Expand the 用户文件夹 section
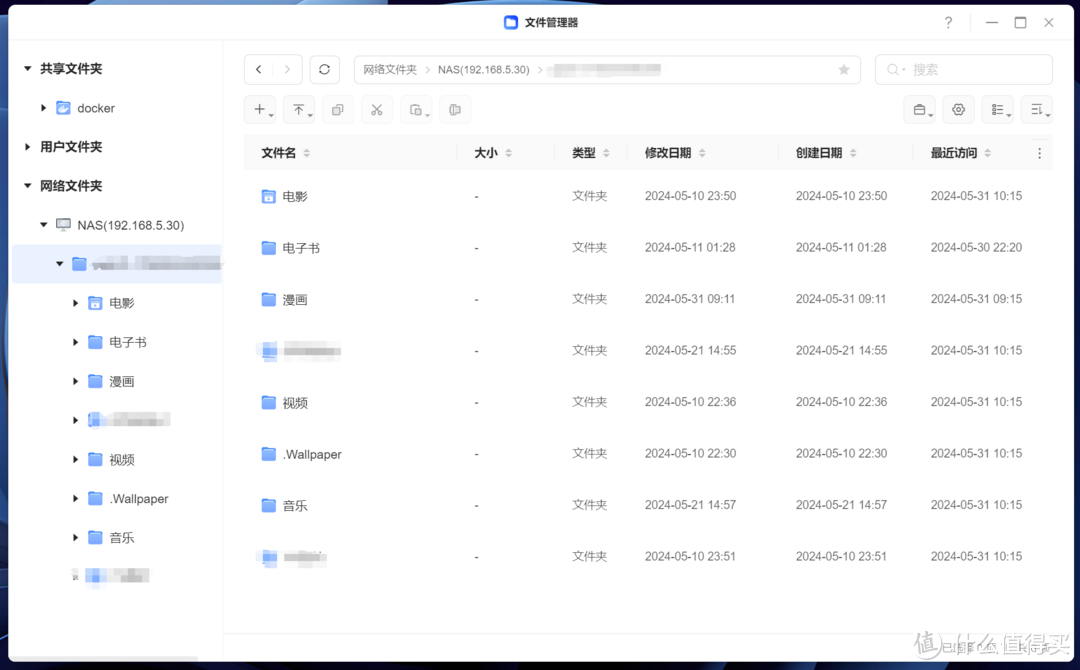The width and height of the screenshot is (1080, 670). pos(26,146)
